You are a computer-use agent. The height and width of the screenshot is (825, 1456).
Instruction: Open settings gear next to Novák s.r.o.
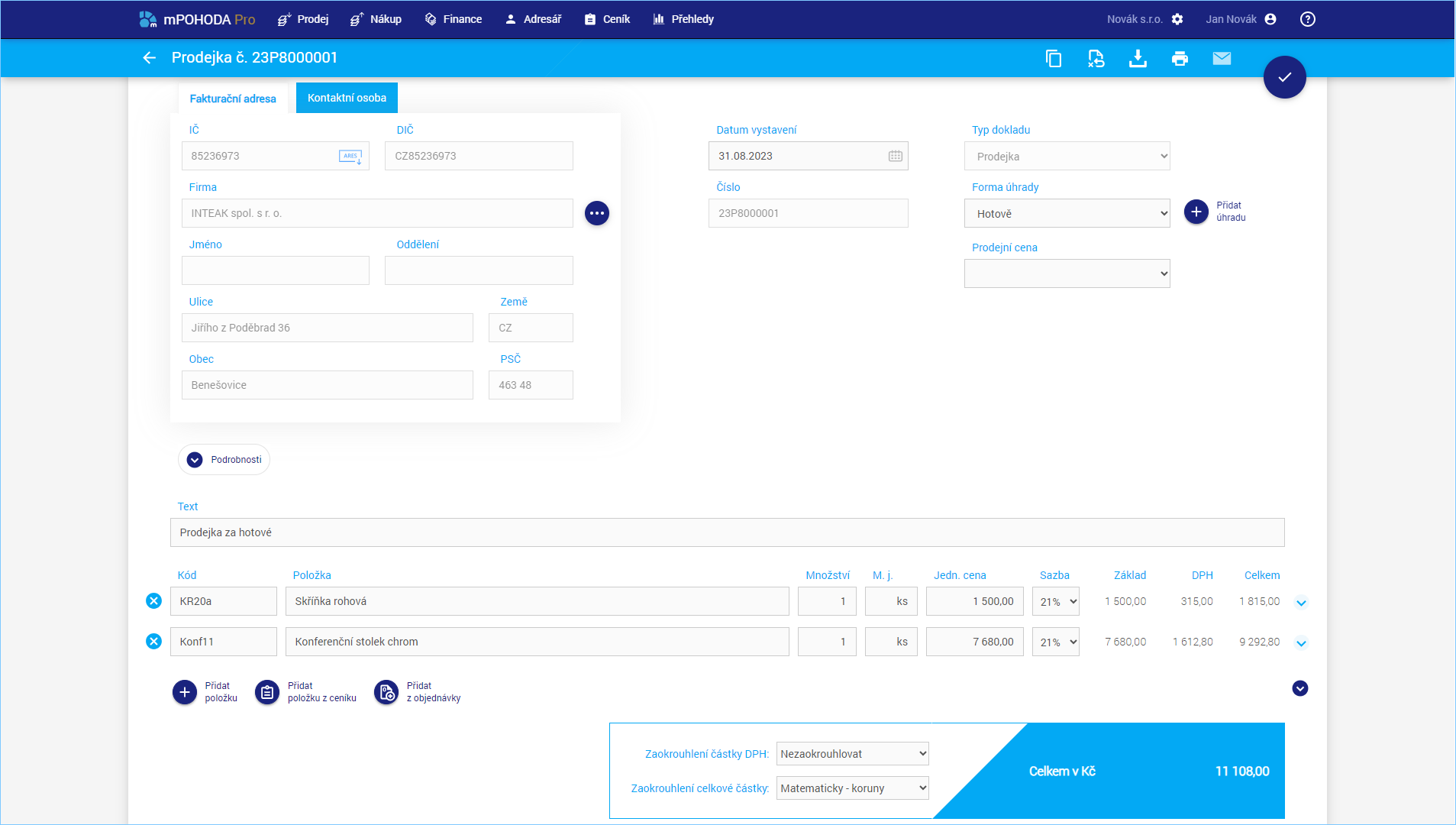(x=1177, y=19)
